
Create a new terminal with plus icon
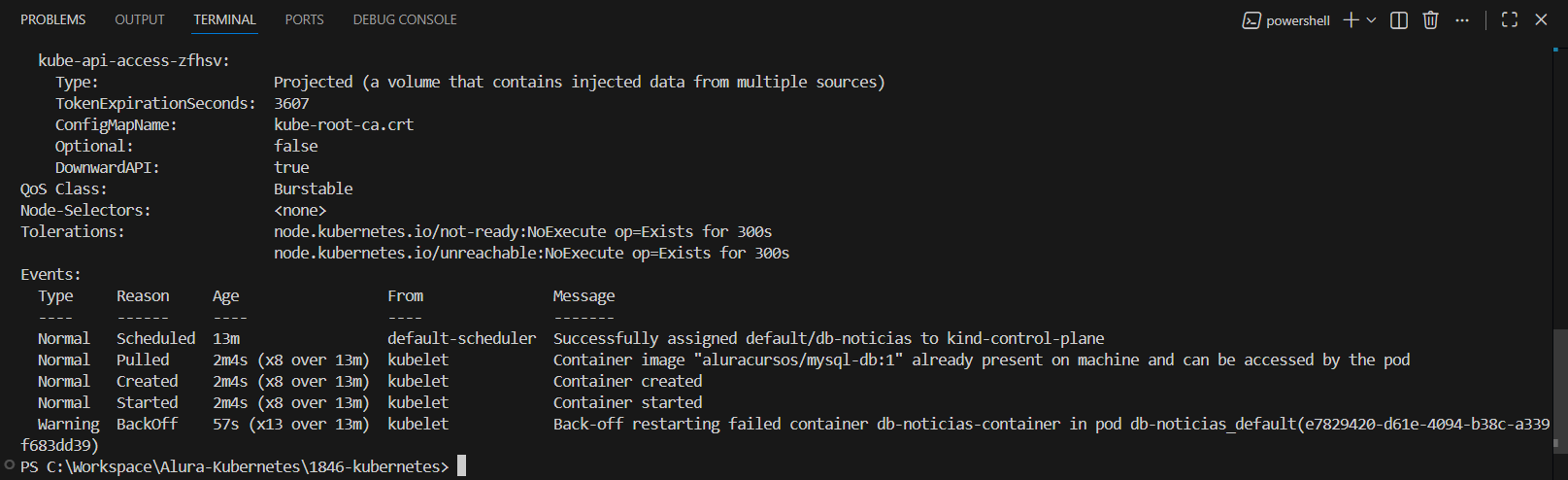tap(1351, 20)
